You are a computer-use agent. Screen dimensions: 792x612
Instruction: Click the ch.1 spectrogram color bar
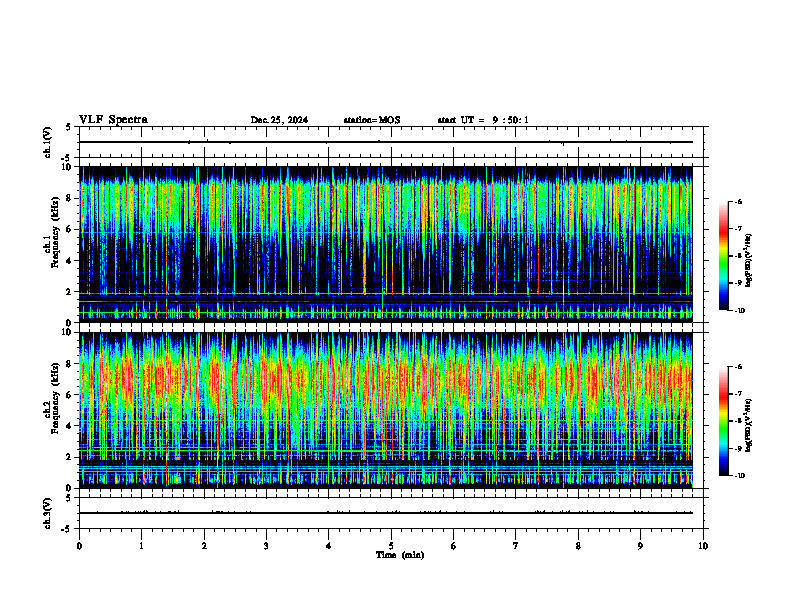pyautogui.click(x=724, y=256)
